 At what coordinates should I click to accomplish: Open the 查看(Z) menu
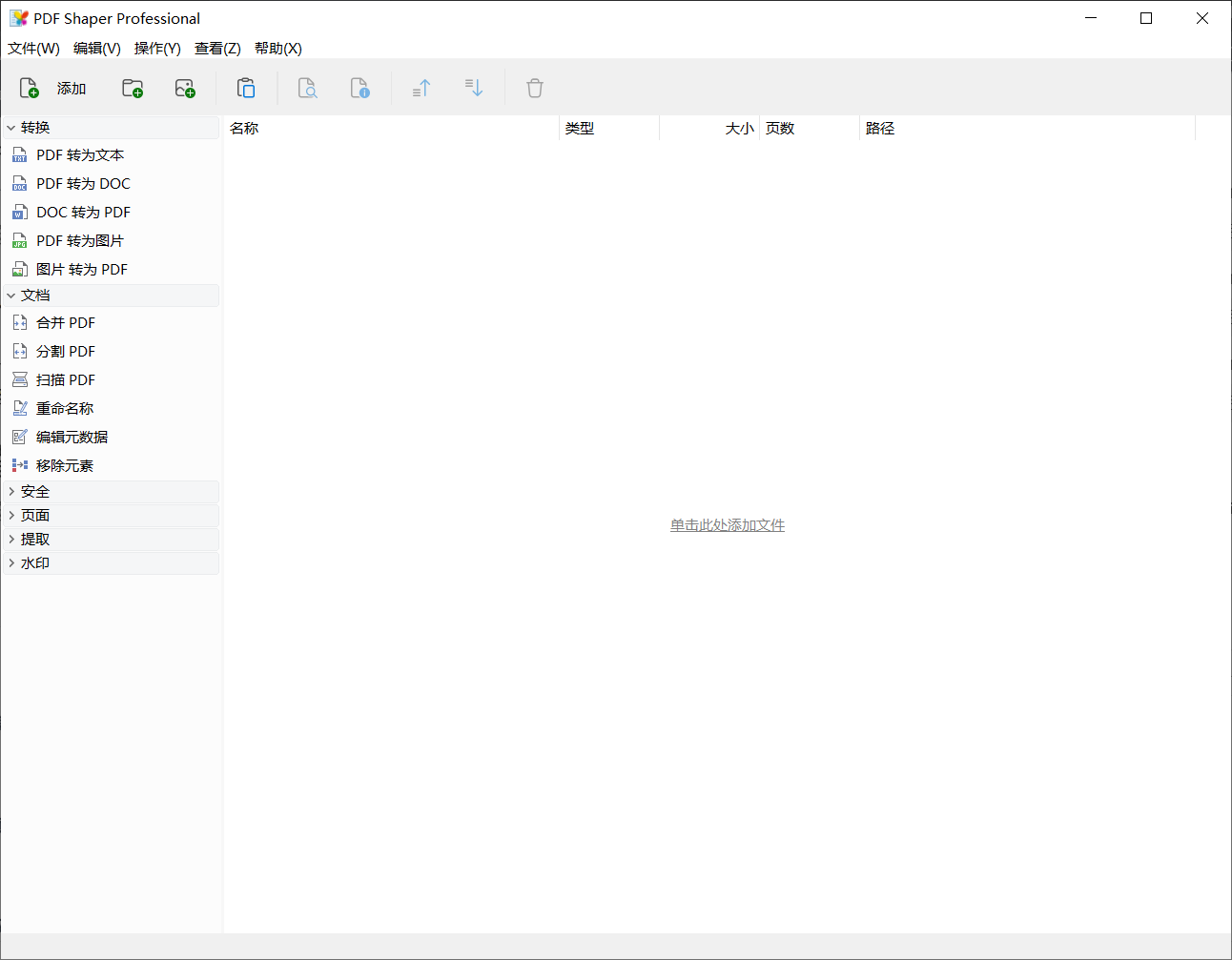coord(217,49)
